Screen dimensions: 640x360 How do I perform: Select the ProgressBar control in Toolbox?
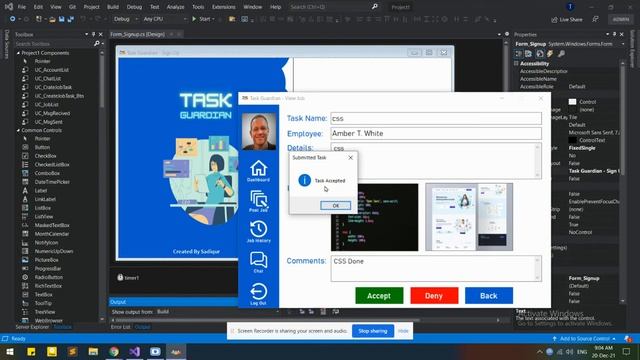[x=48, y=269]
